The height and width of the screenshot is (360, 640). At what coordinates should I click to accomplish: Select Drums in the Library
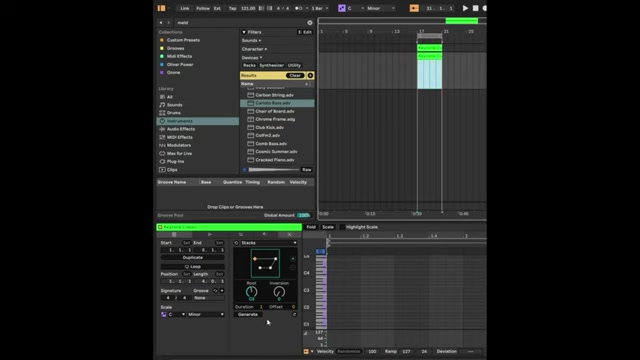(x=173, y=113)
